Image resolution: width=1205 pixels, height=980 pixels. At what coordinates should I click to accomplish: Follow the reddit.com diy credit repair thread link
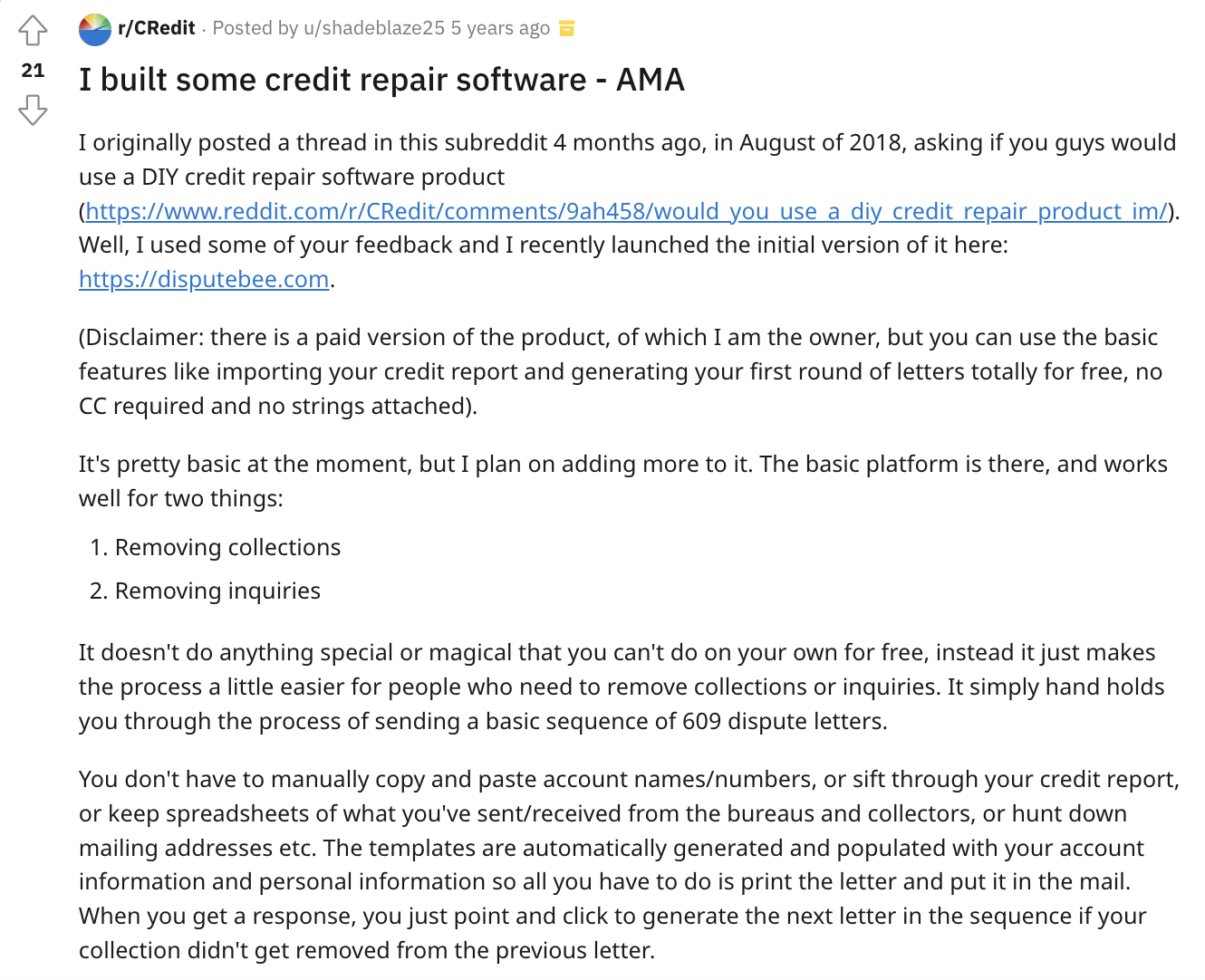tap(627, 211)
